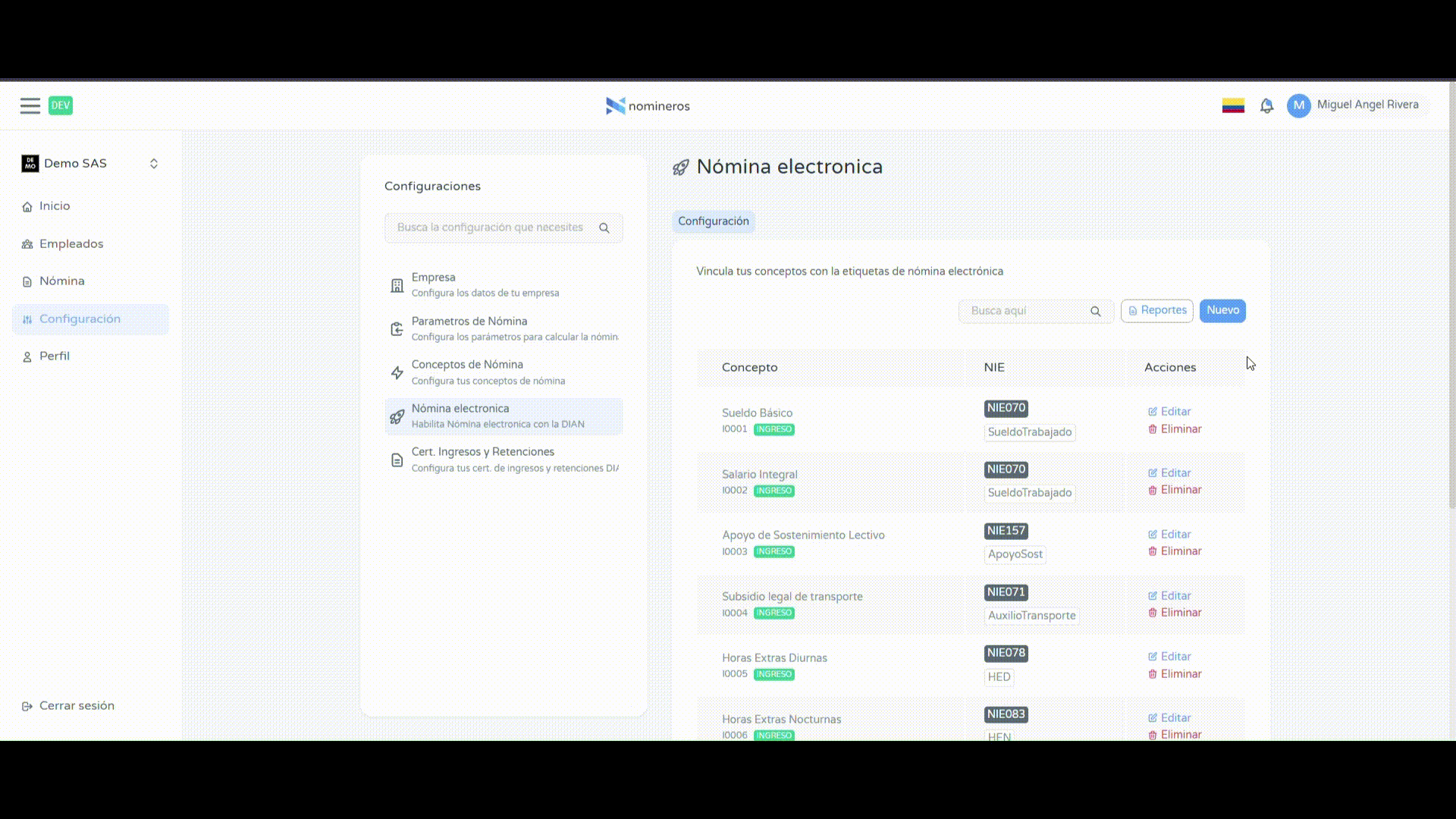
Task: Click the Colombia flag icon
Action: (1233, 106)
